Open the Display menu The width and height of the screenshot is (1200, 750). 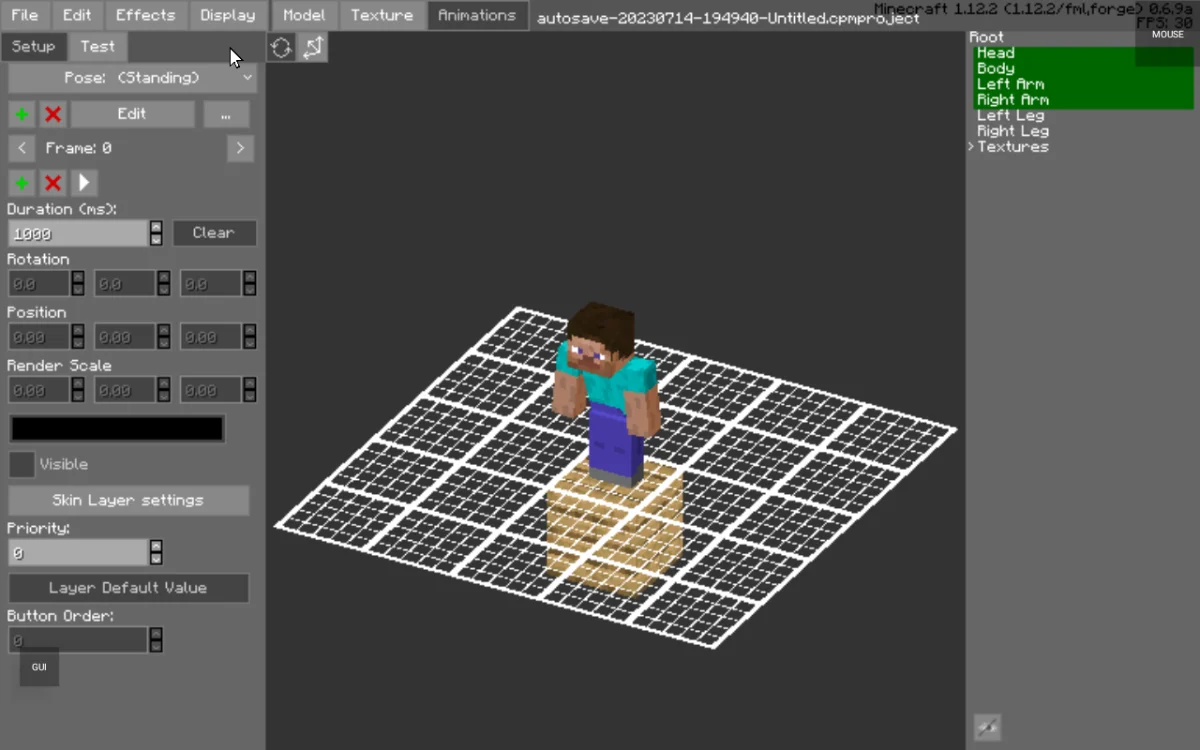pos(228,15)
